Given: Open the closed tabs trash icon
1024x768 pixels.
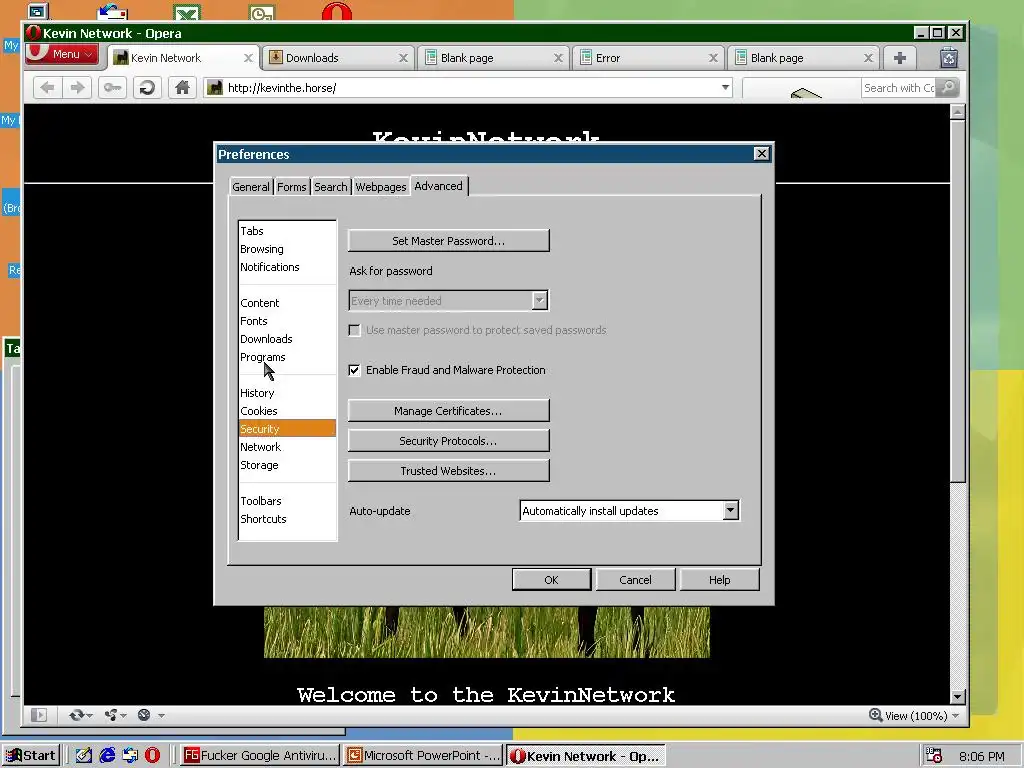Looking at the screenshot, I should click(x=949, y=58).
